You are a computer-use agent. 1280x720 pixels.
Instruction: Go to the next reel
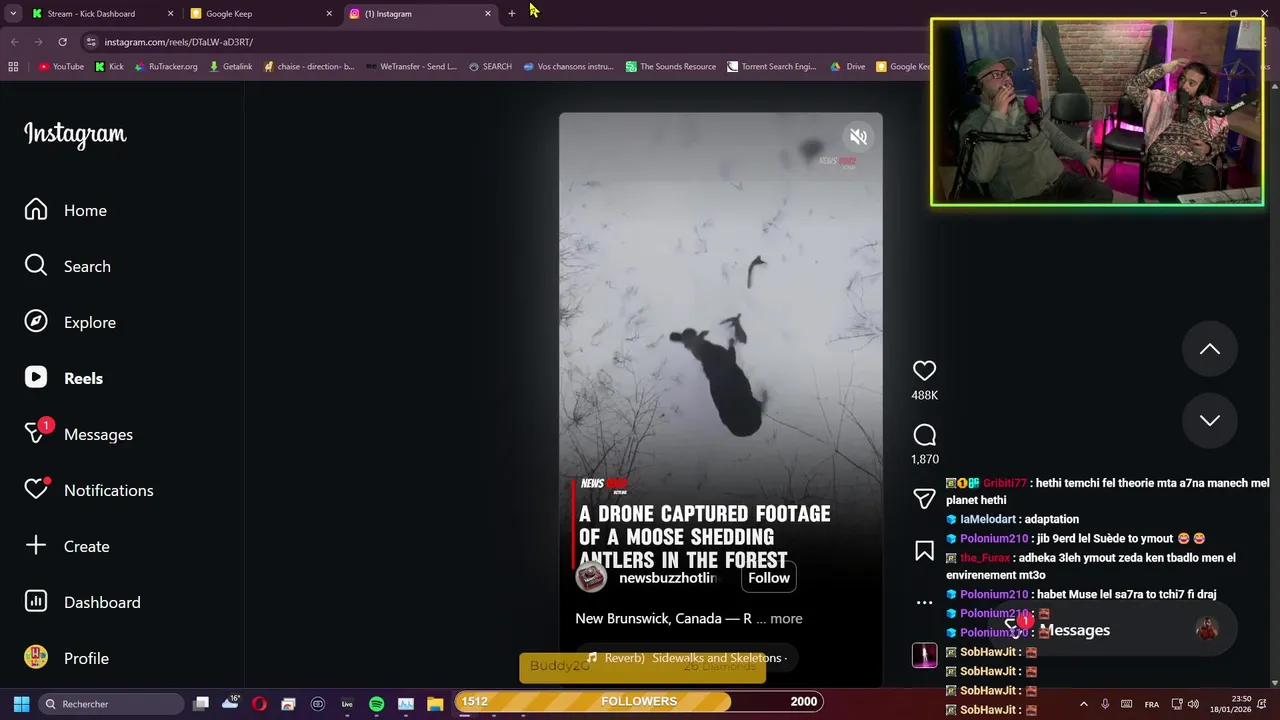click(1210, 421)
